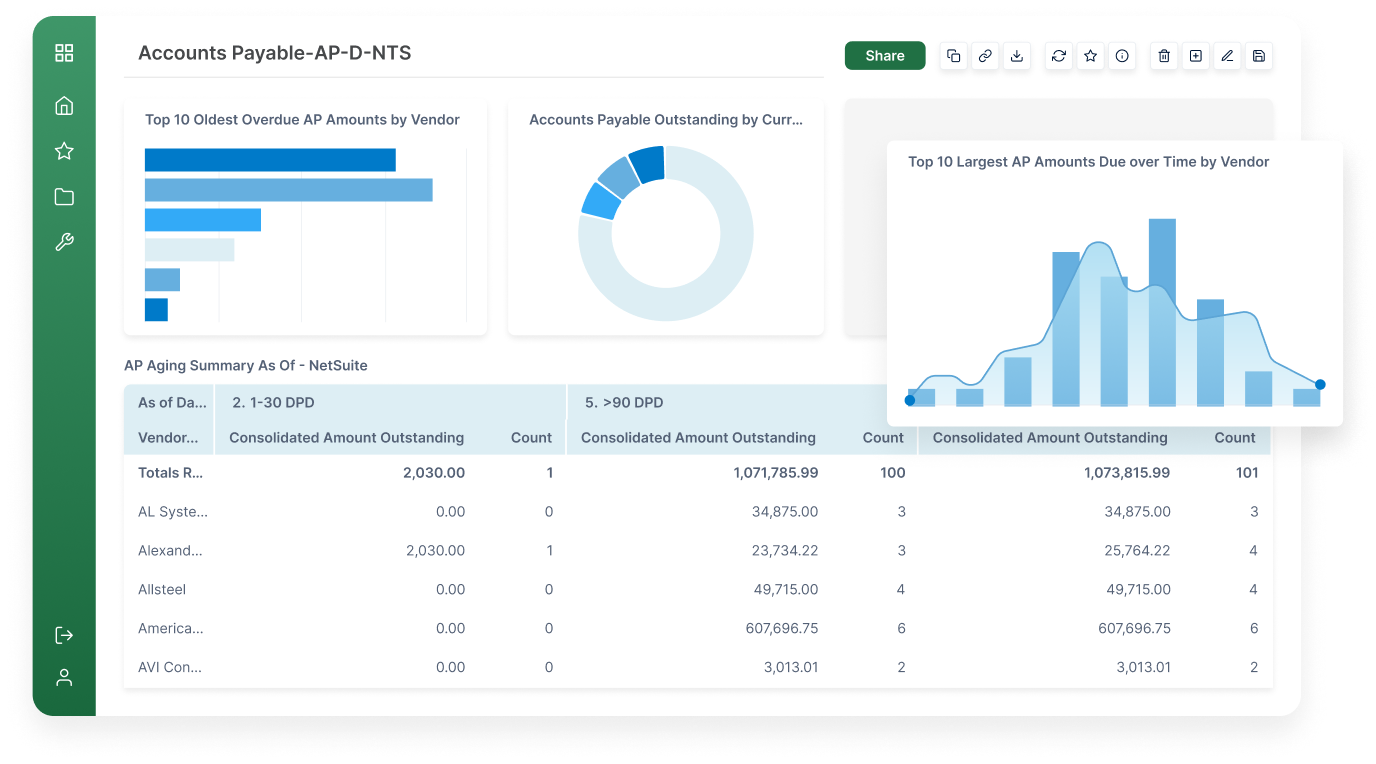Add a new widget with plus icon
Screen dimensions: 1376x764
(1195, 56)
